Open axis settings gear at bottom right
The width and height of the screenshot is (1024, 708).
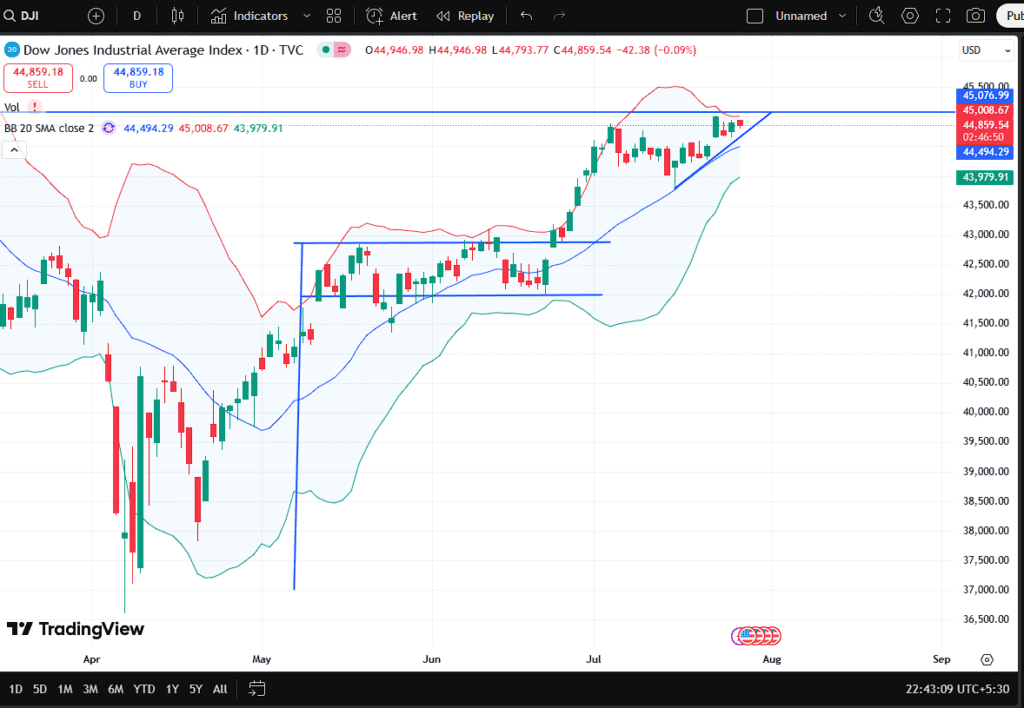tap(987, 660)
